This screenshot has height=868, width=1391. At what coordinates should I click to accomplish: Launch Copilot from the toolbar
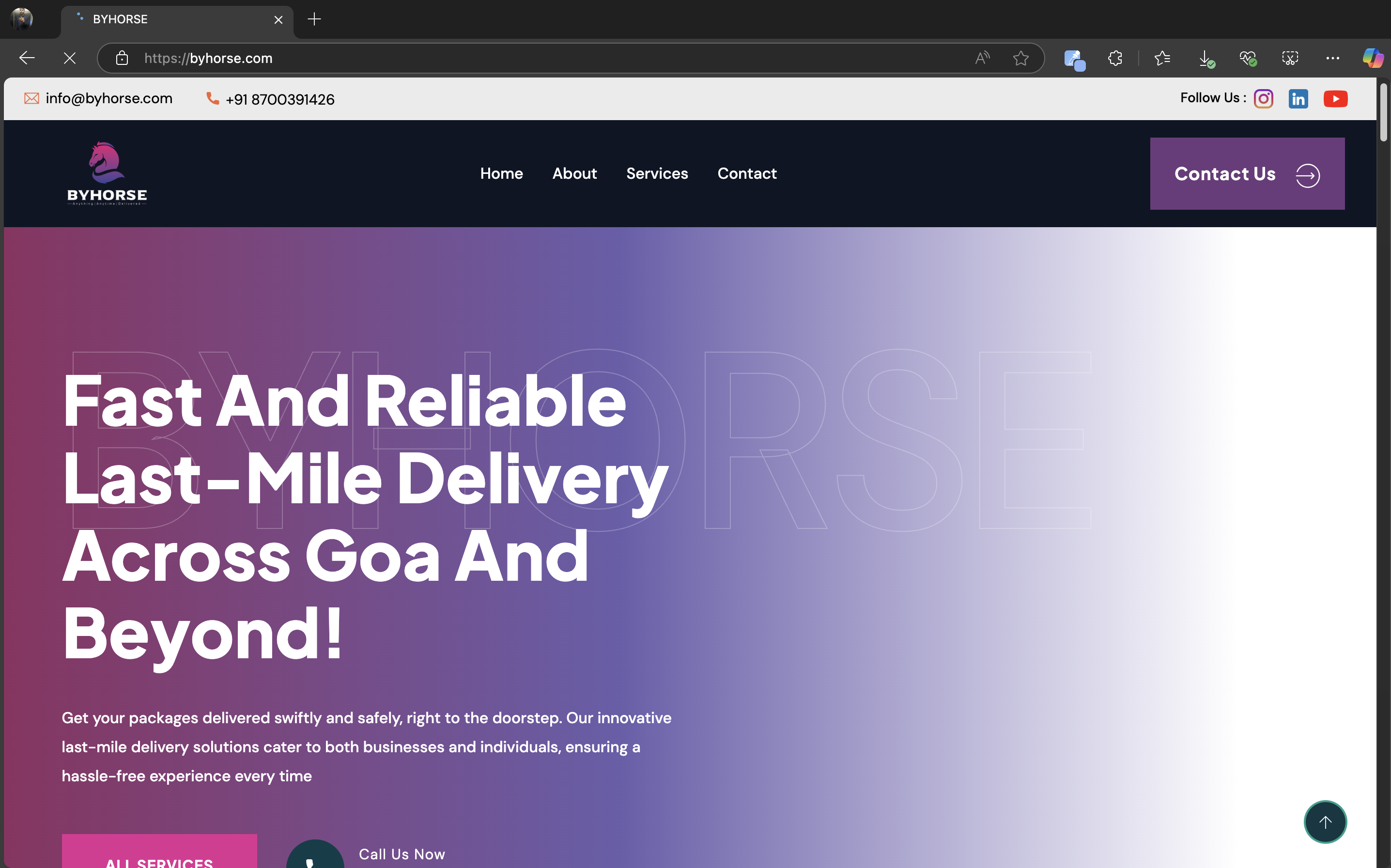pos(1373,58)
